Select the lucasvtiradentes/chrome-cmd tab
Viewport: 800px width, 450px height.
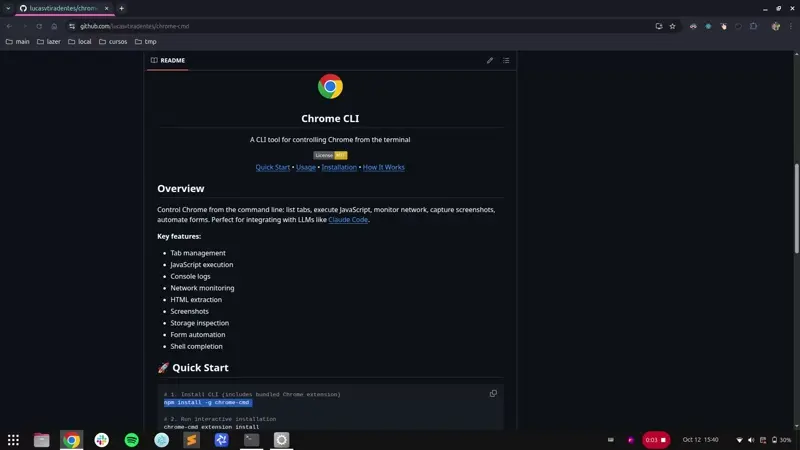point(64,8)
